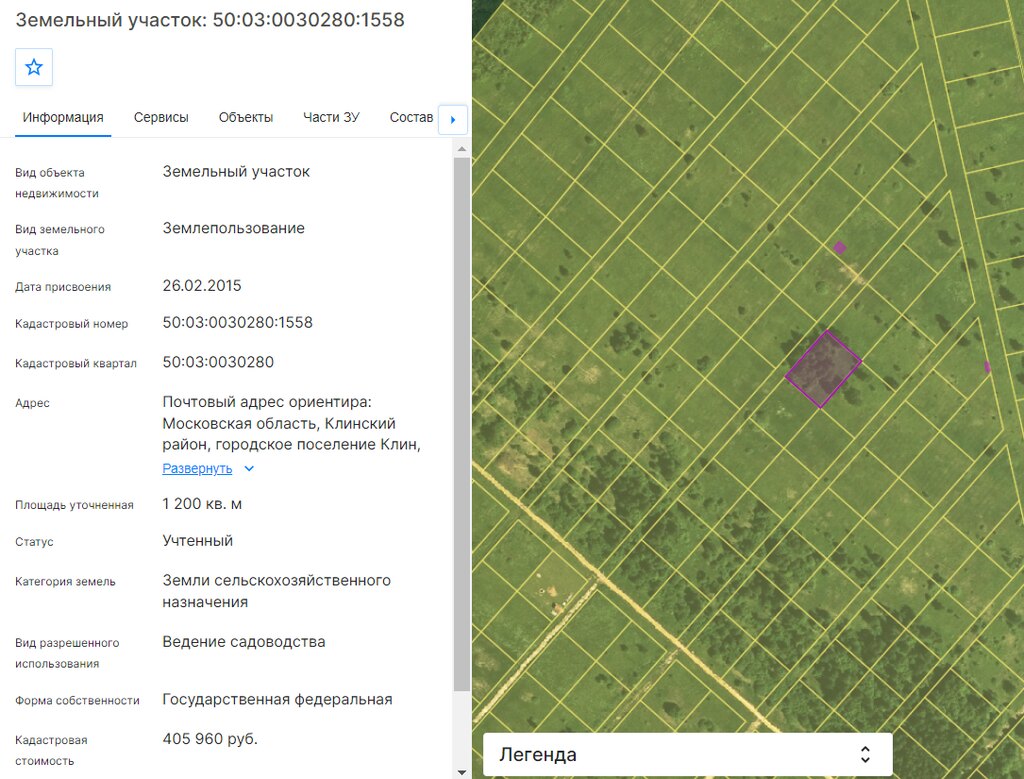Click the purple marker near the map's right edge
1024x779 pixels.
tap(987, 367)
